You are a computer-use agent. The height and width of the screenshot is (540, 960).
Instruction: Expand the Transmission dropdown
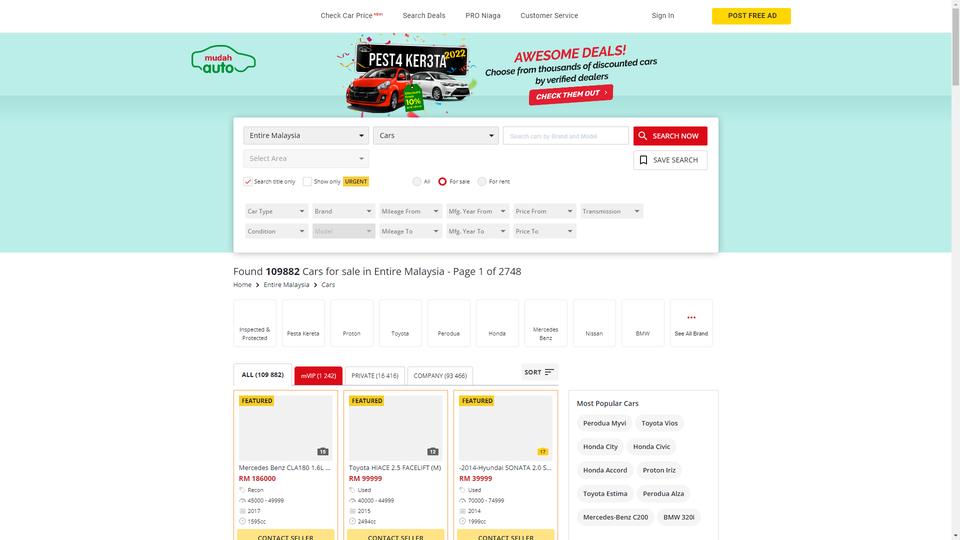pyautogui.click(x=612, y=211)
